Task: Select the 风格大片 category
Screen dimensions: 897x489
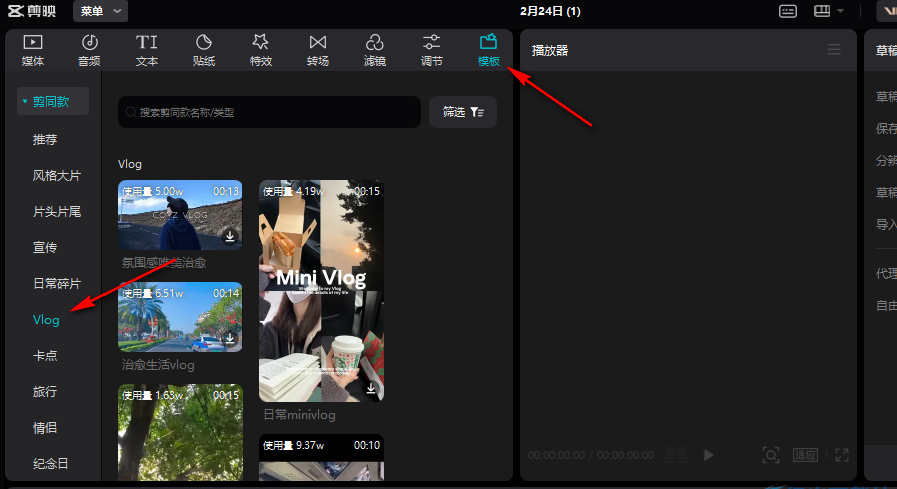Action: [x=57, y=175]
